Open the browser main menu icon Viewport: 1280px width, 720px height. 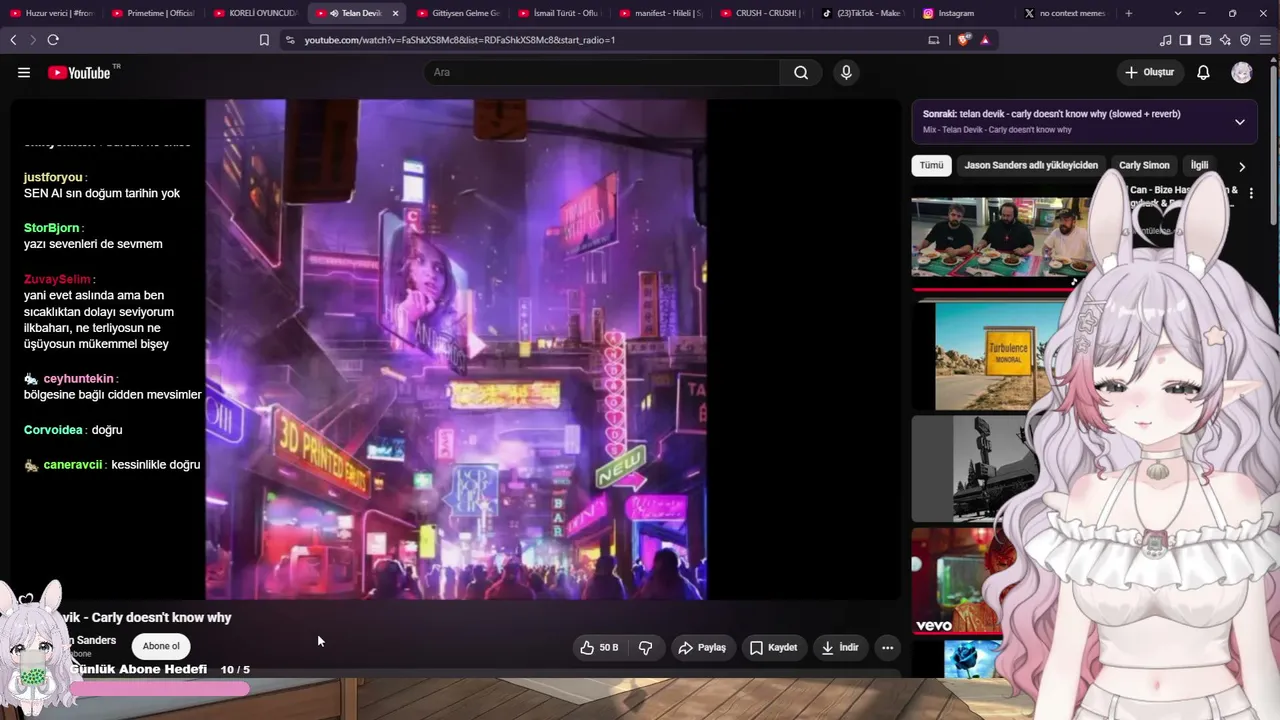(1266, 40)
